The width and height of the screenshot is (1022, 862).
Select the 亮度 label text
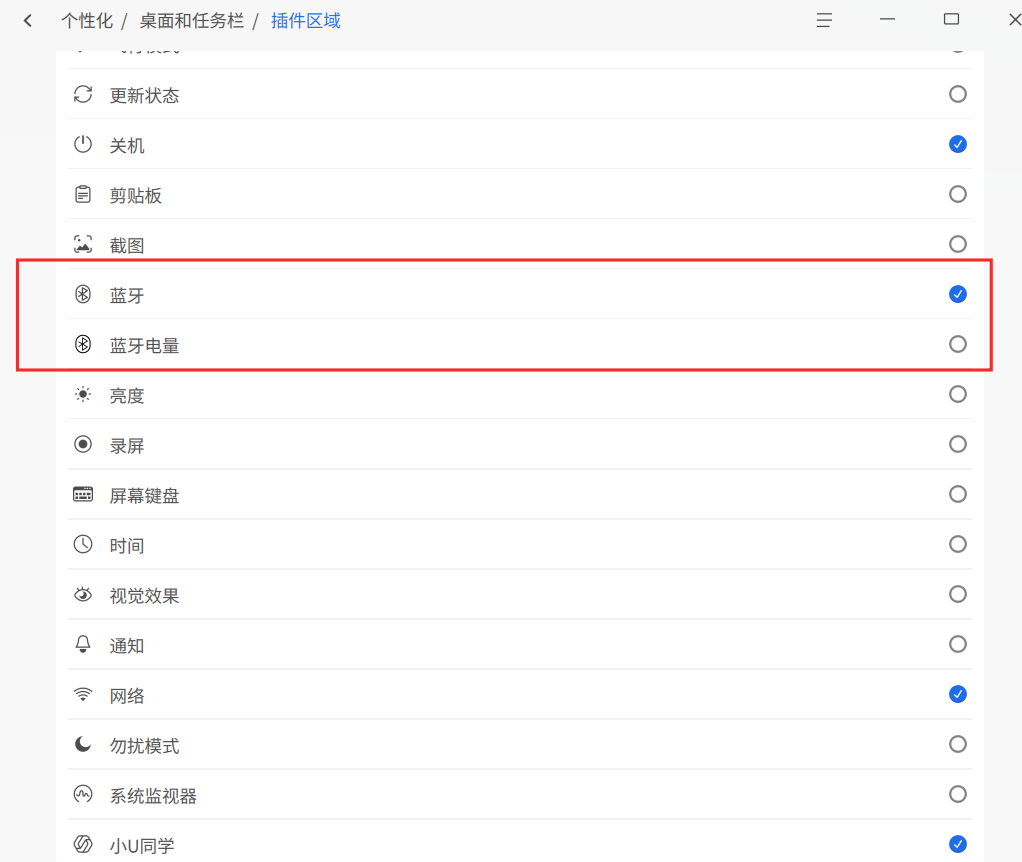click(126, 395)
